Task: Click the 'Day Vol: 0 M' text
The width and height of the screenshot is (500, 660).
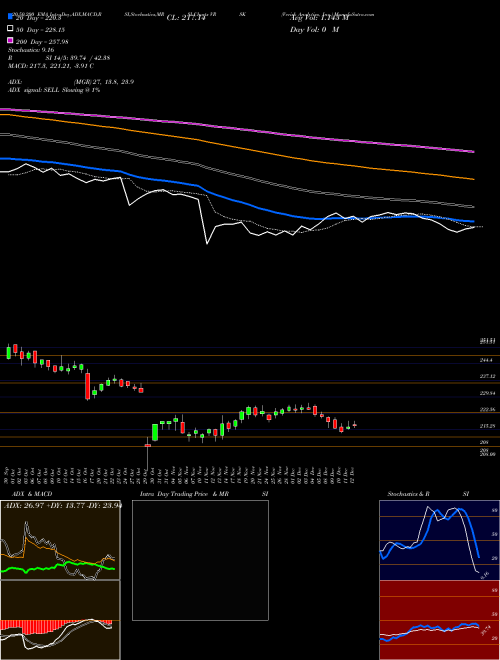Action: tap(314, 30)
